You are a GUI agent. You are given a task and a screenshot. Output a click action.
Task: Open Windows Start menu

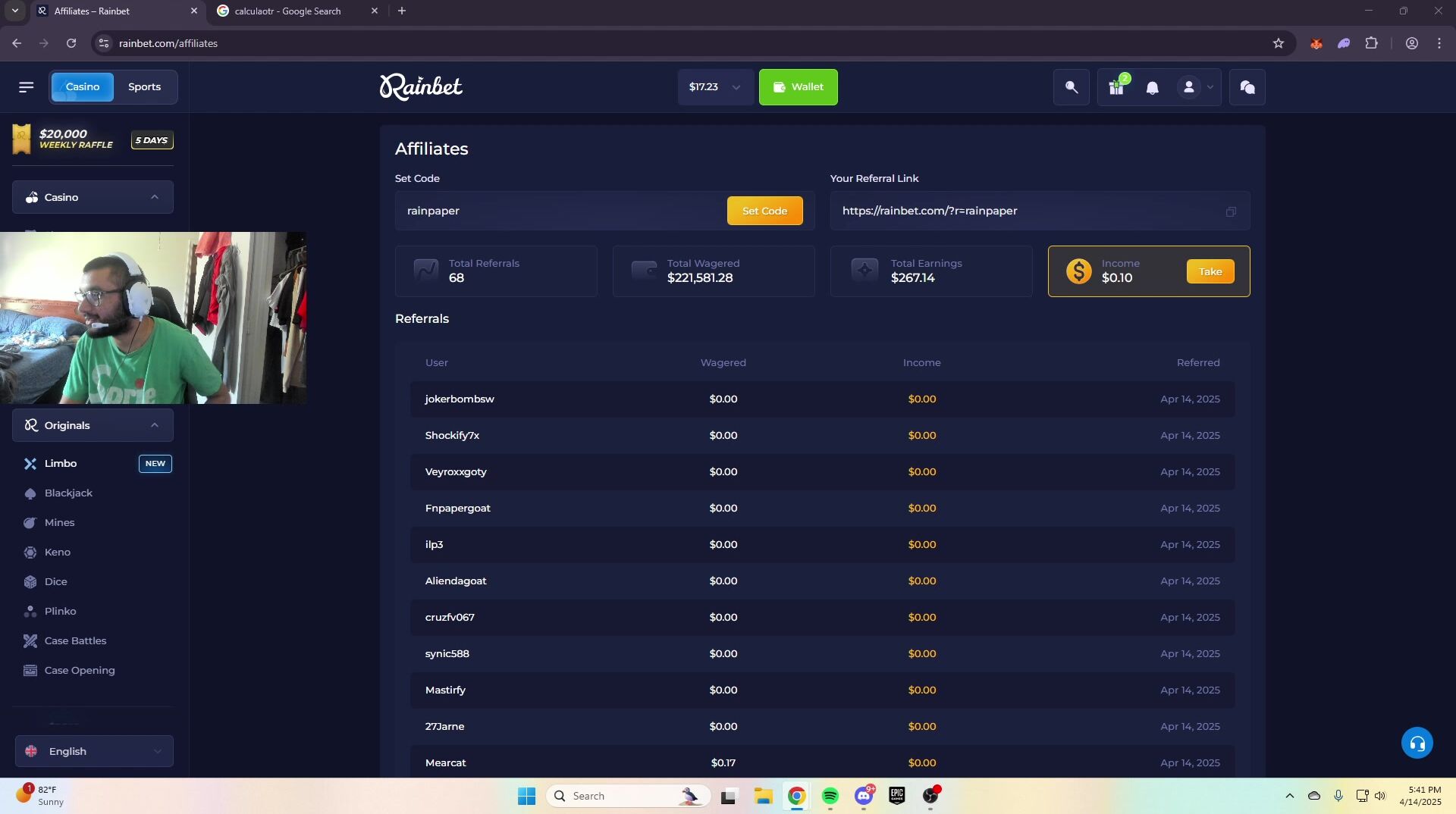point(527,796)
